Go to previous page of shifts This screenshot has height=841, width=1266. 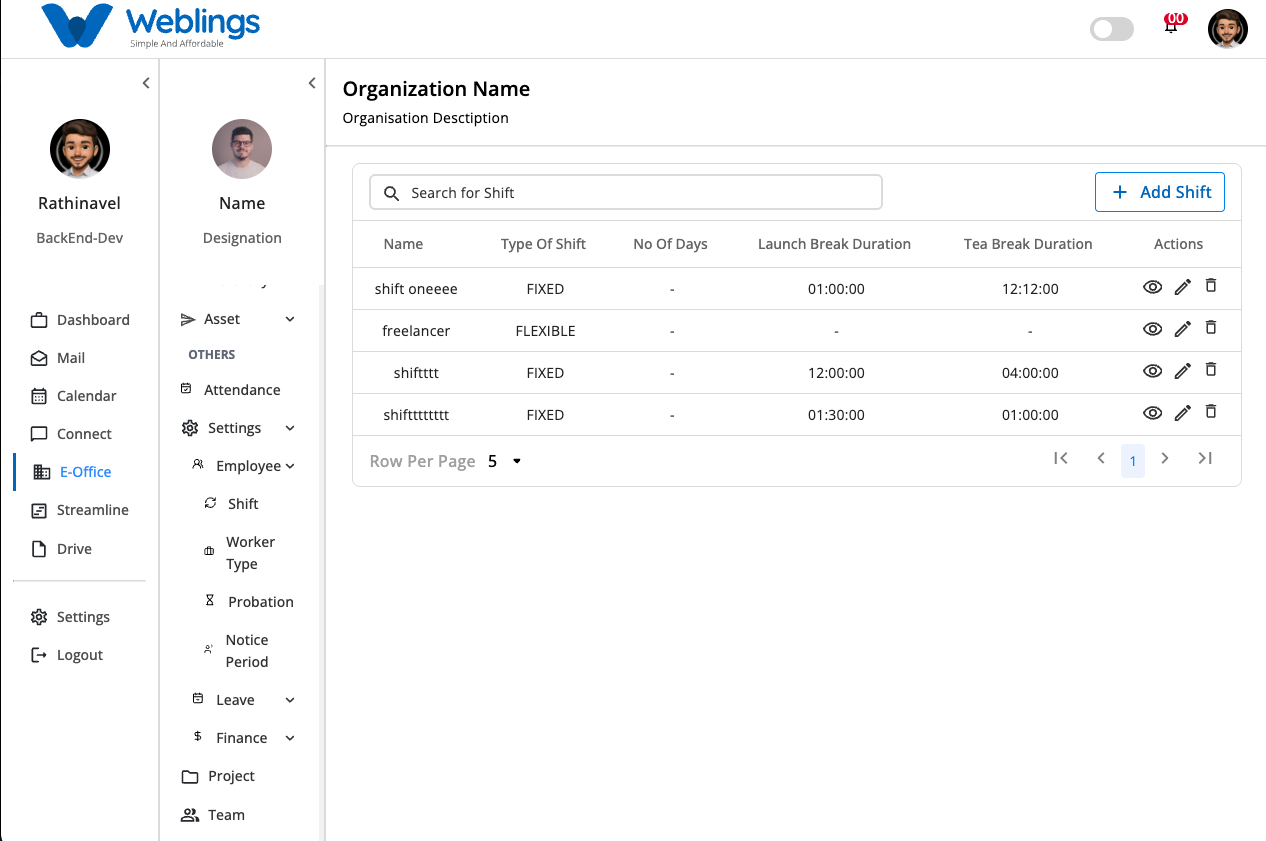[1101, 458]
